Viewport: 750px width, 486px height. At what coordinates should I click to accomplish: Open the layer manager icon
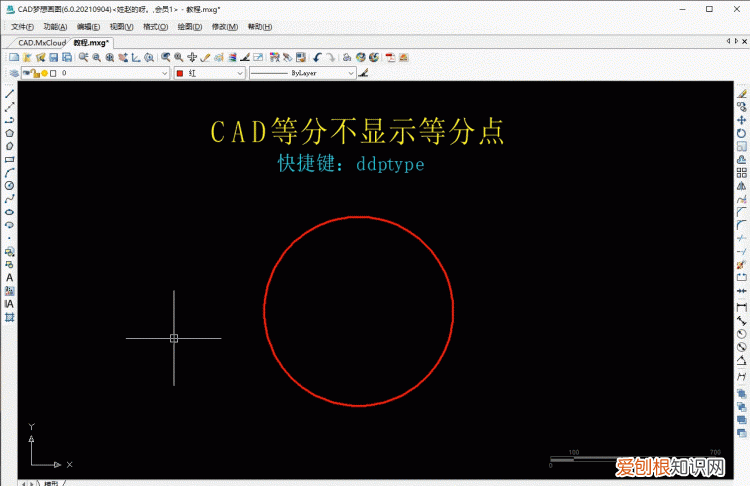coord(14,73)
